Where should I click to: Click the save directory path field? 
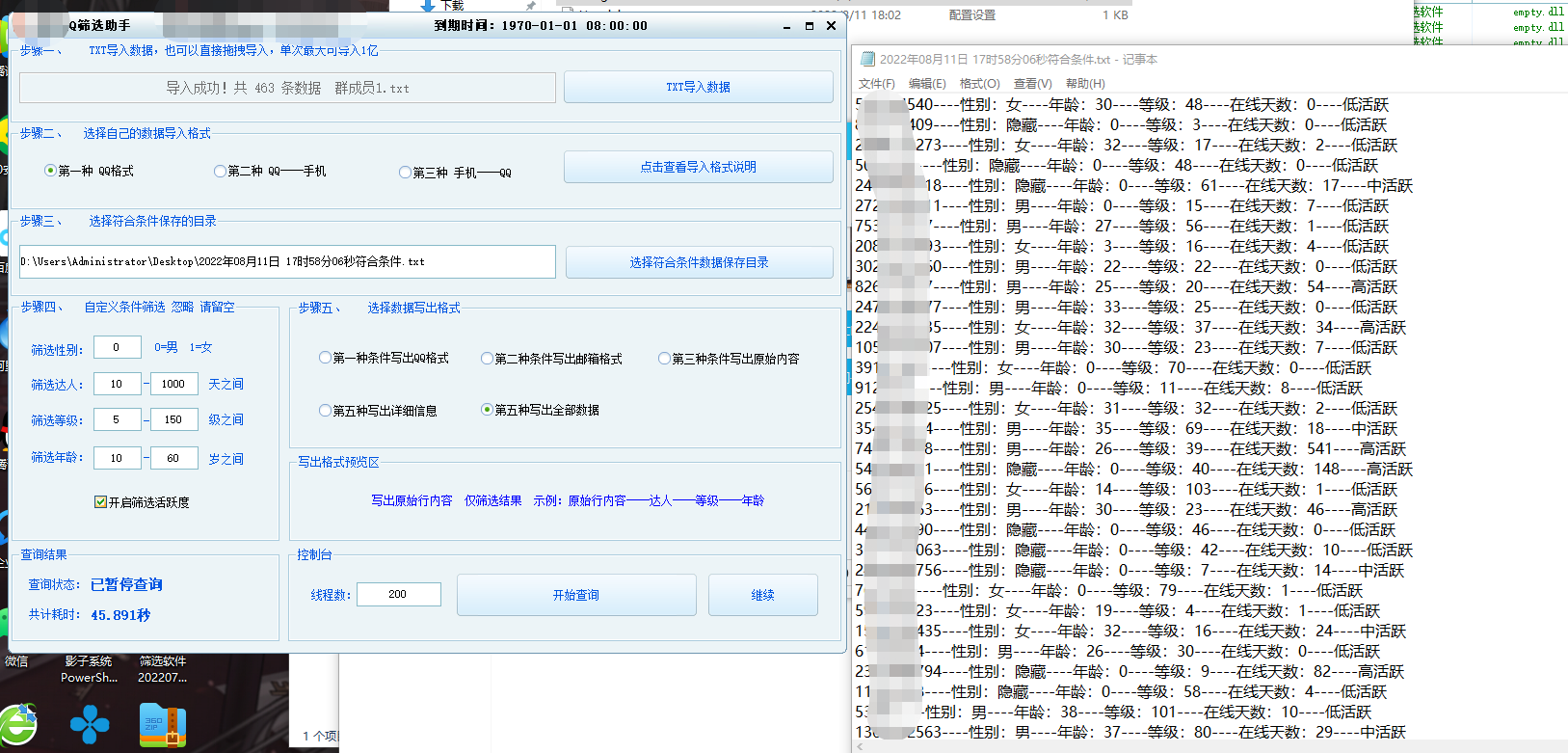(x=287, y=261)
